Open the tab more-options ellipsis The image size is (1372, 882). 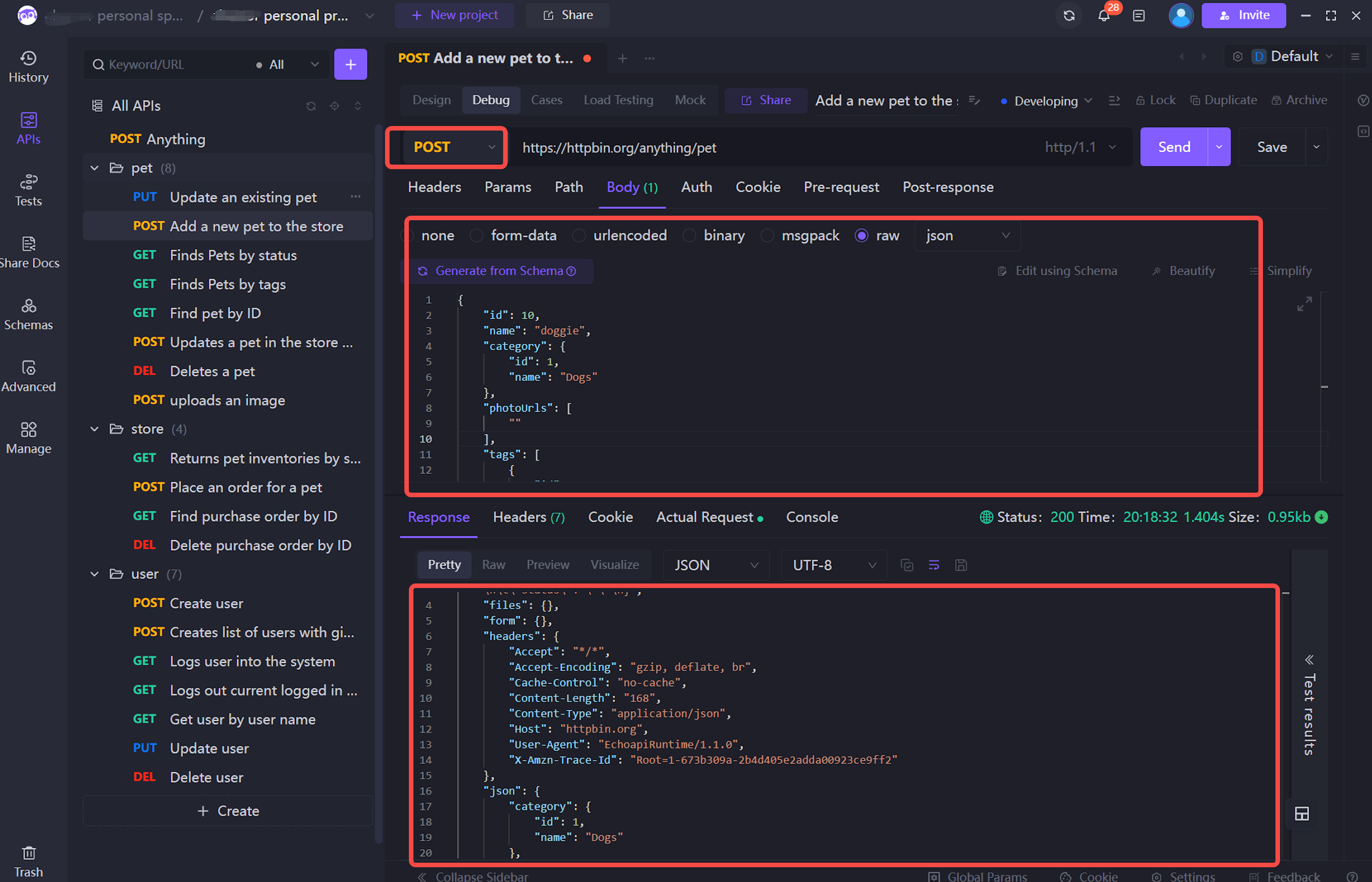(650, 58)
